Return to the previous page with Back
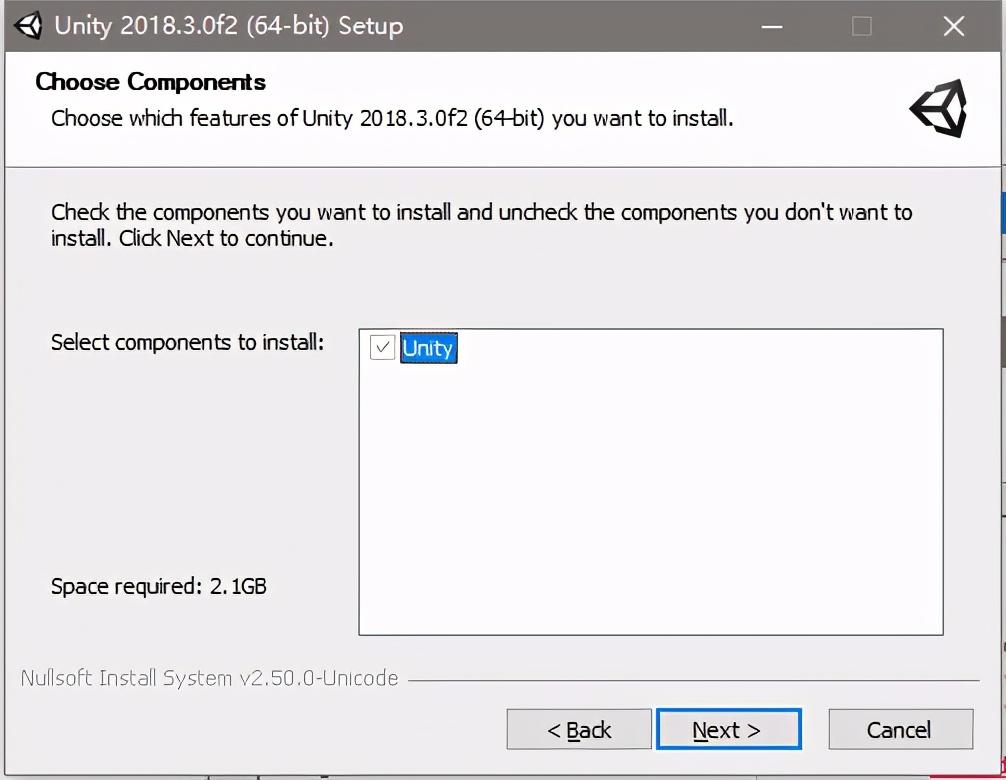The image size is (1006, 780). point(579,729)
